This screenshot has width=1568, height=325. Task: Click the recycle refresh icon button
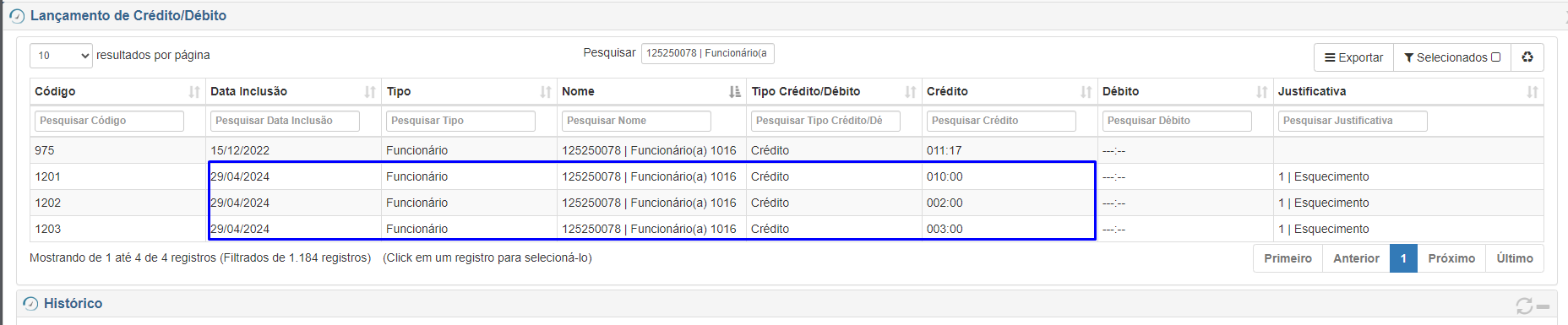point(1527,57)
